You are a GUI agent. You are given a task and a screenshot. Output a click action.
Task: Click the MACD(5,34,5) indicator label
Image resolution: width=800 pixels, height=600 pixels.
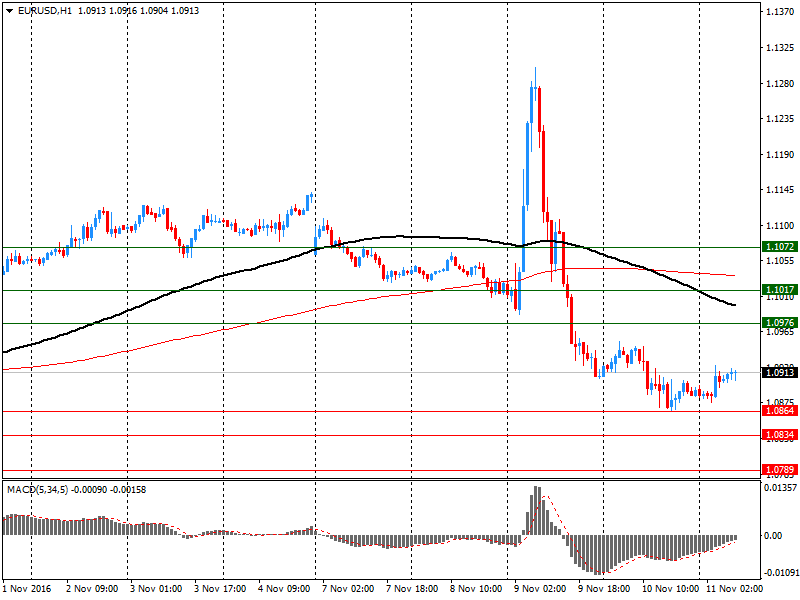pyautogui.click(x=37, y=490)
